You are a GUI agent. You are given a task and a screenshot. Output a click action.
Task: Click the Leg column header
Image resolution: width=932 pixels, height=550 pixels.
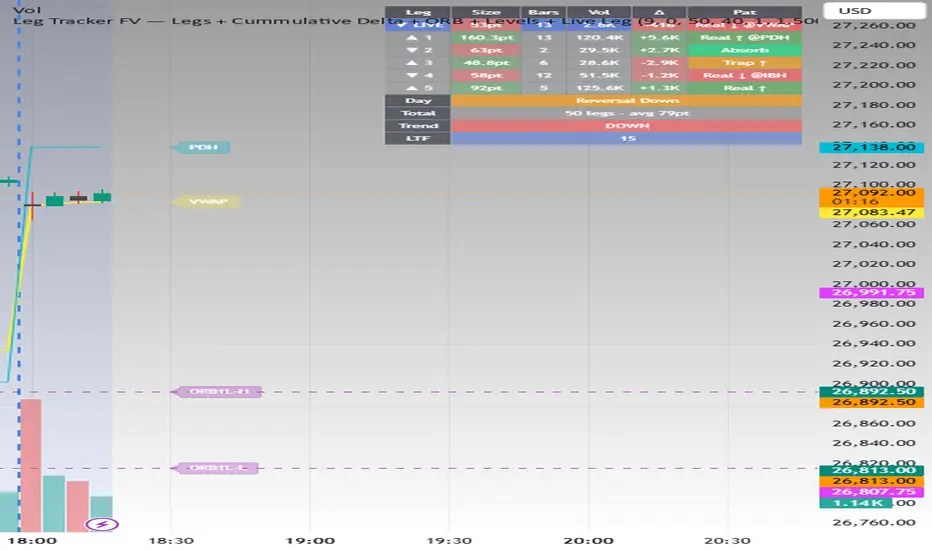coord(418,12)
